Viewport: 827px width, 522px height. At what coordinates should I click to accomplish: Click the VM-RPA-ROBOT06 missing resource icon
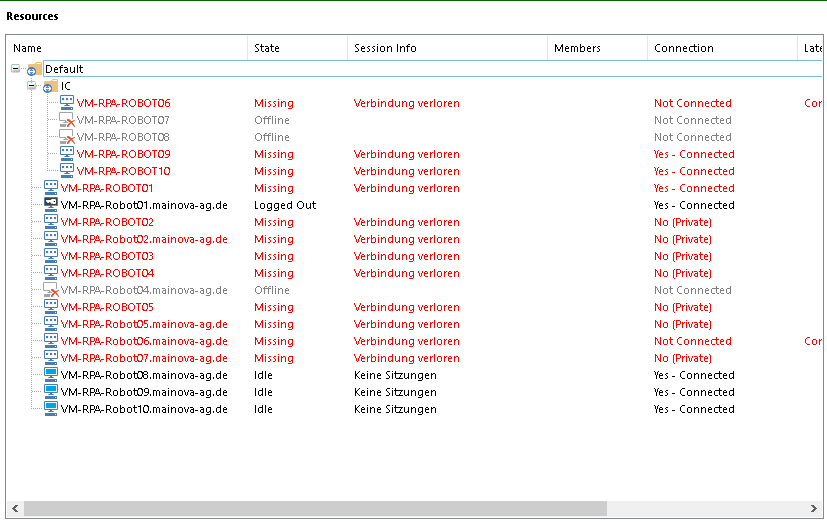tap(67, 102)
